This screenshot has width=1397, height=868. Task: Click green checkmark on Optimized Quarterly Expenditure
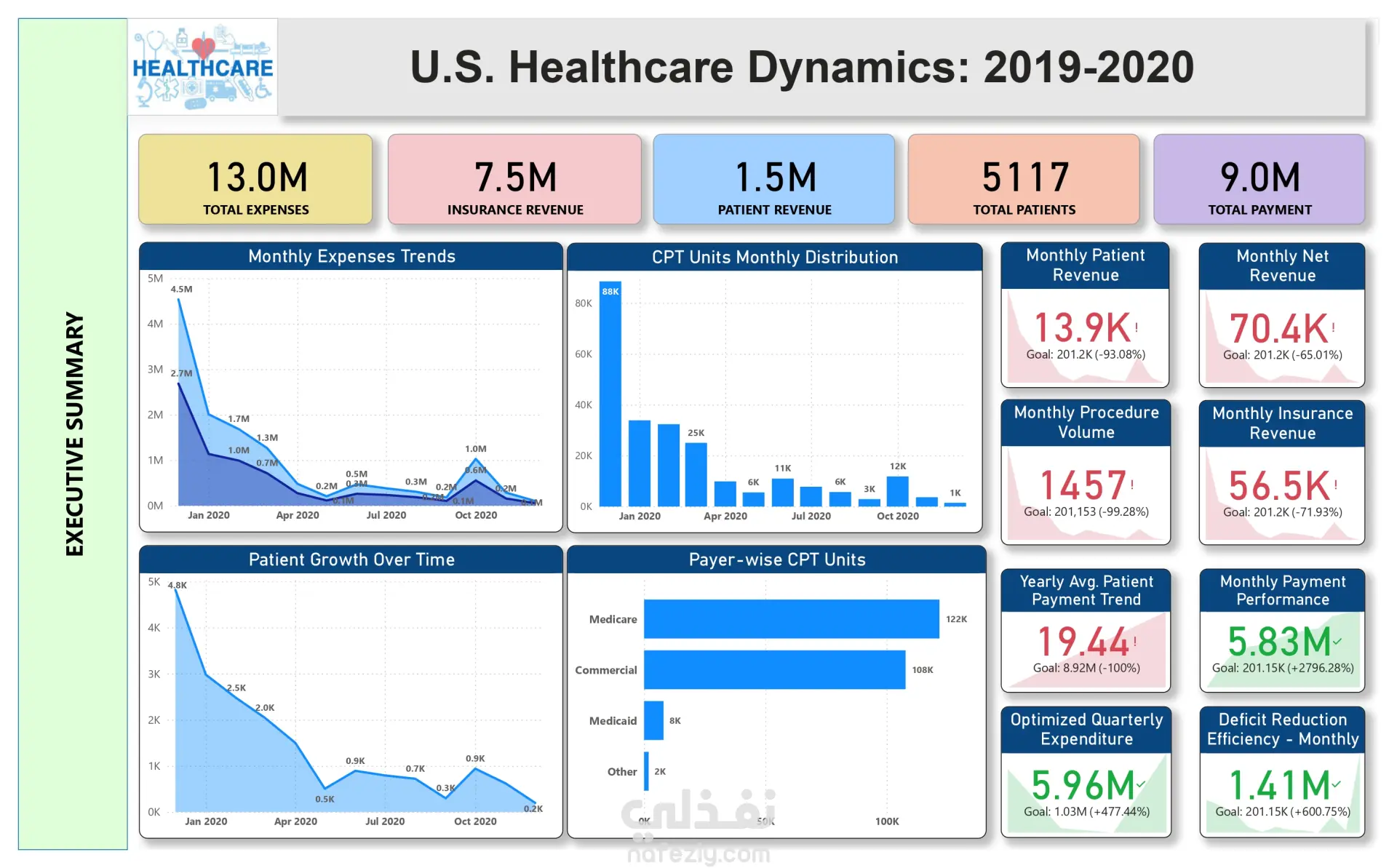1141,784
